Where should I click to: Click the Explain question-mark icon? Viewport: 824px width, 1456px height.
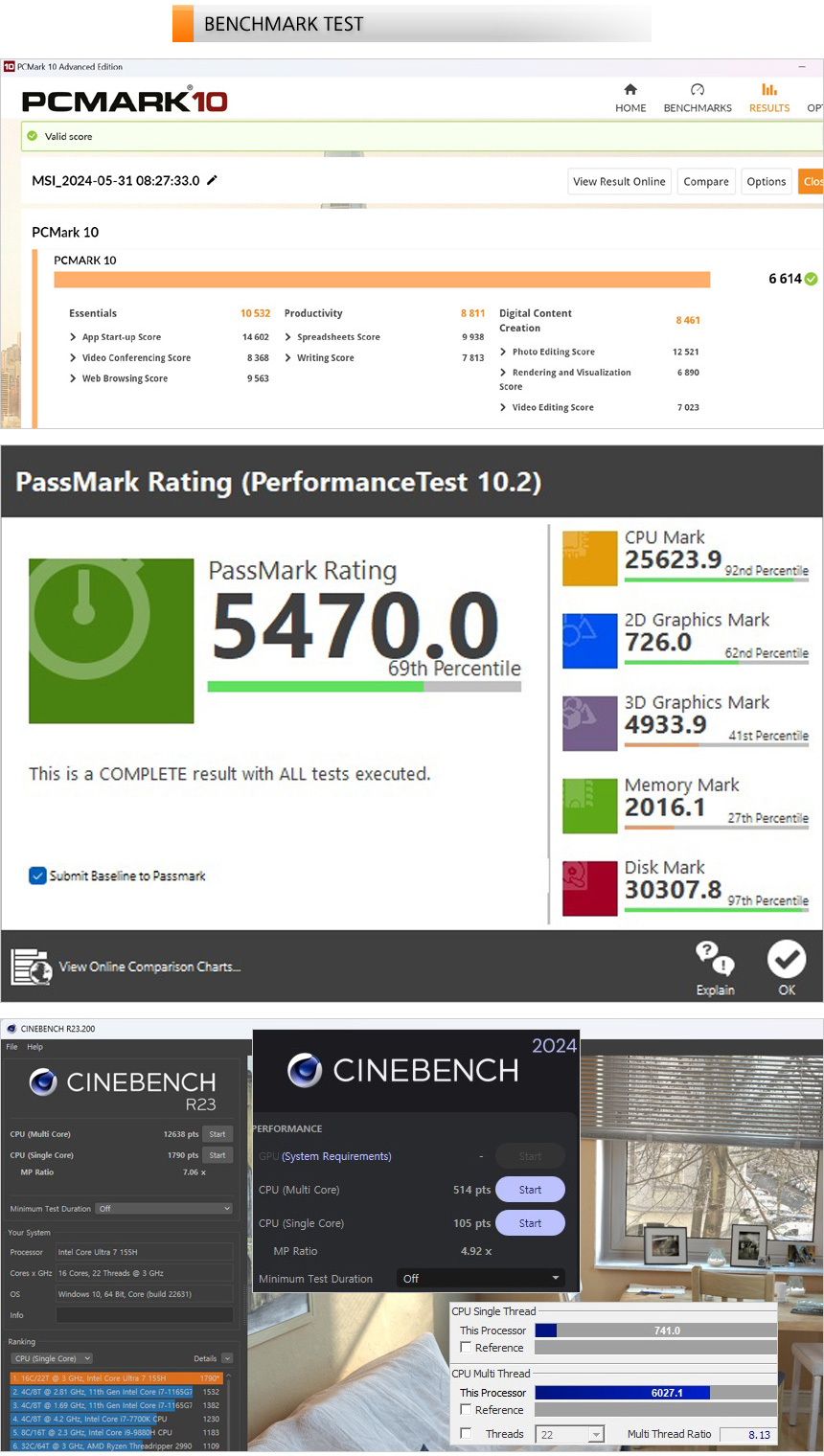pyautogui.click(x=715, y=958)
